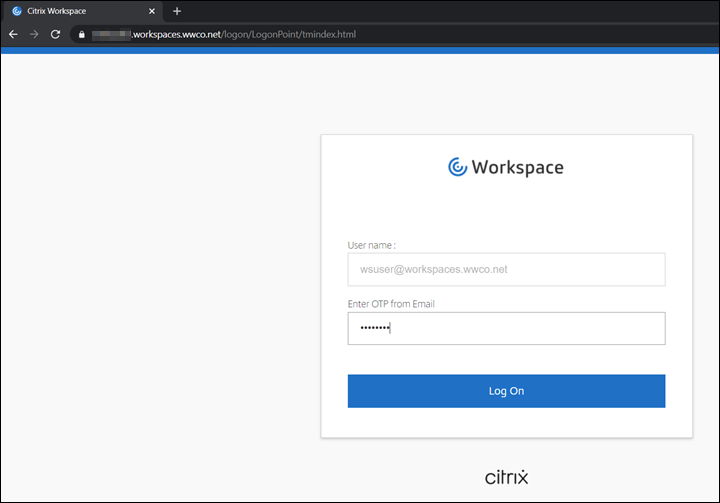
Task: Click the 'Workspace' heading text
Action: click(518, 168)
